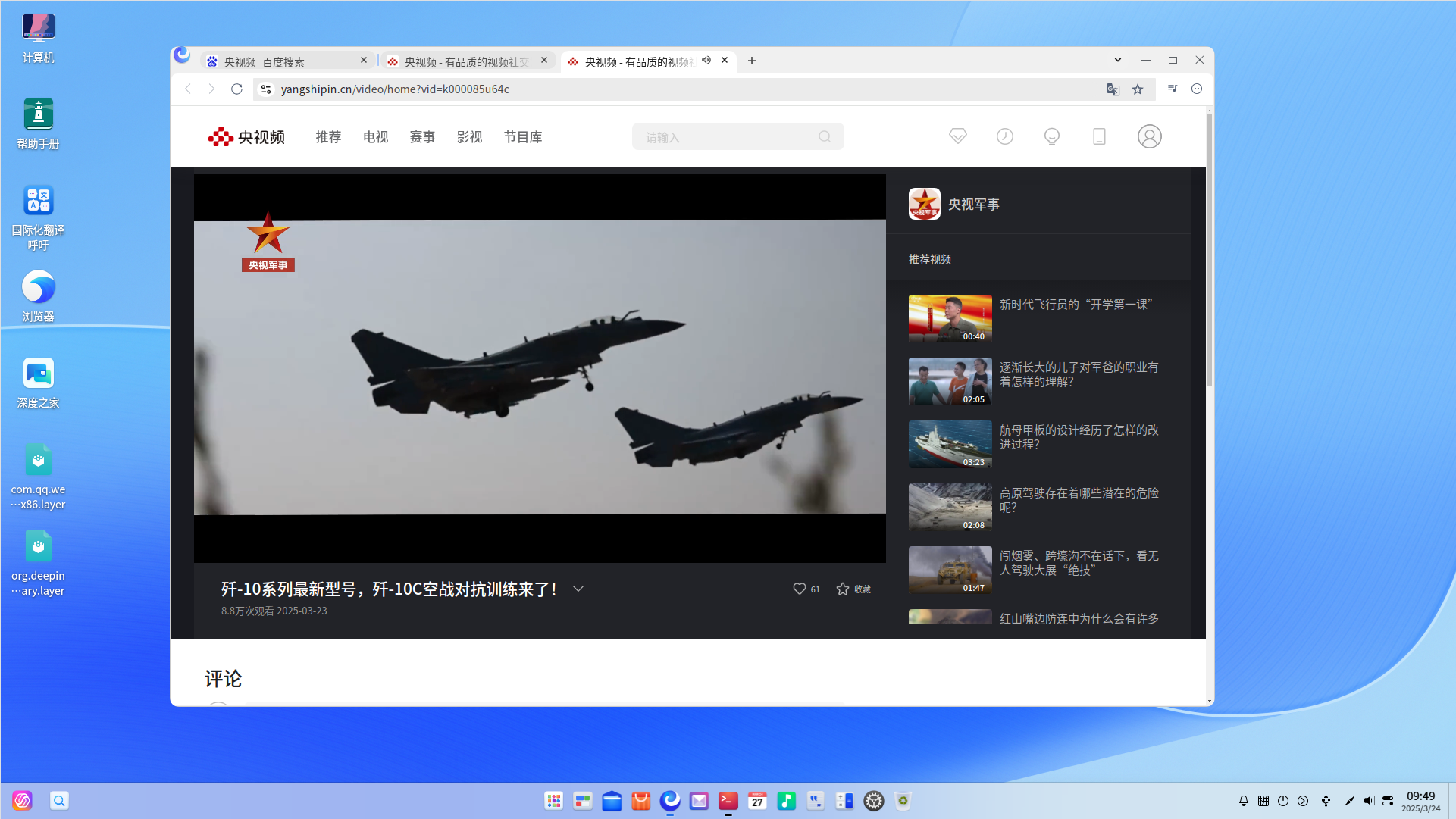Image resolution: width=1456 pixels, height=819 pixels.
Task: Click the address bar URL
Action: pyautogui.click(x=395, y=89)
